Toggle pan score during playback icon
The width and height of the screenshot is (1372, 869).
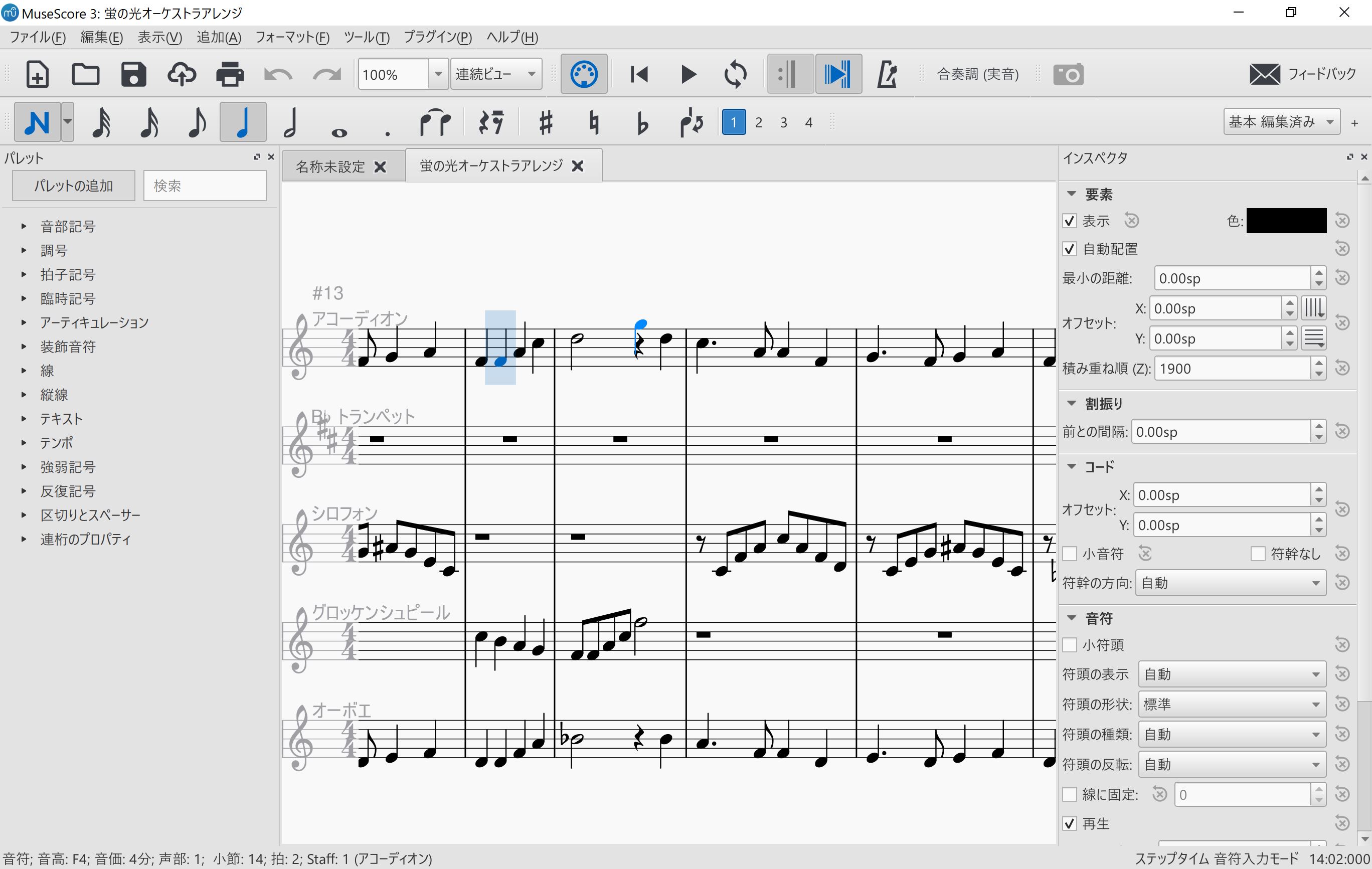point(838,74)
